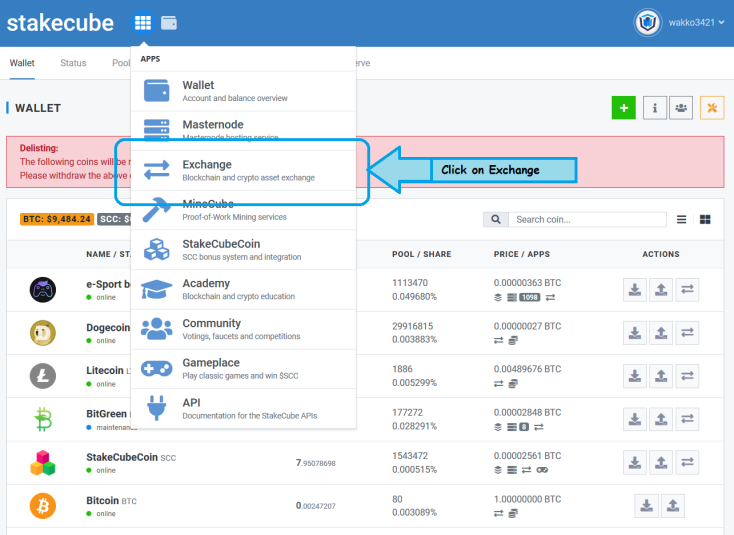
Task: Click exchange icon for Litecoin row
Action: 687,376
